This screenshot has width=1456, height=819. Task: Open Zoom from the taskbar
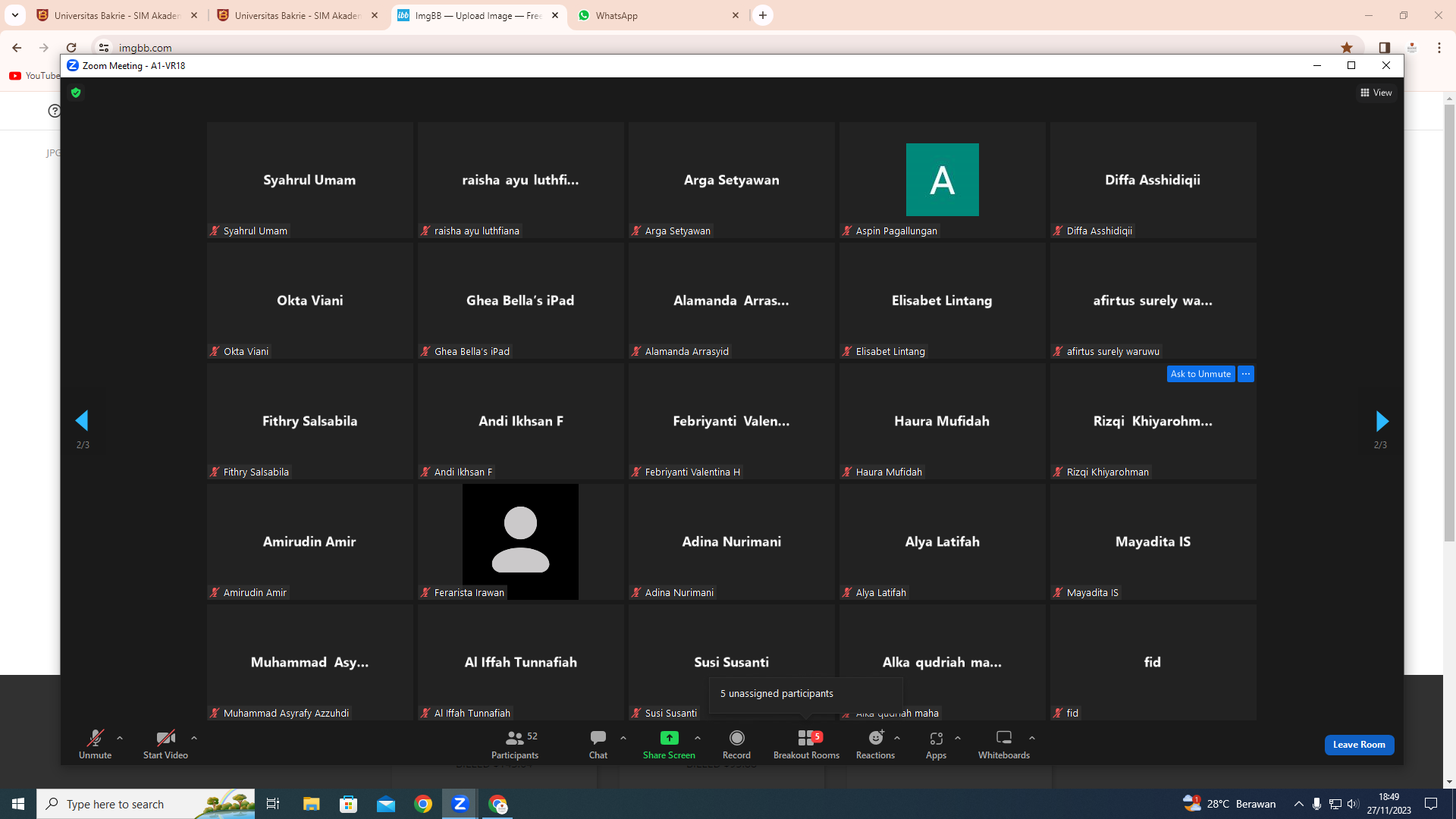point(460,804)
